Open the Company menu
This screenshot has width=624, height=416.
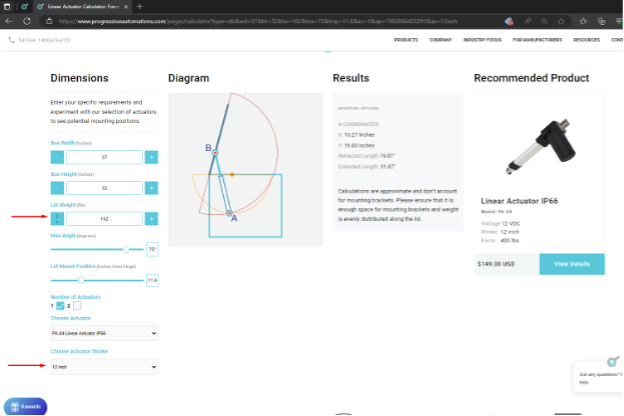tap(441, 40)
